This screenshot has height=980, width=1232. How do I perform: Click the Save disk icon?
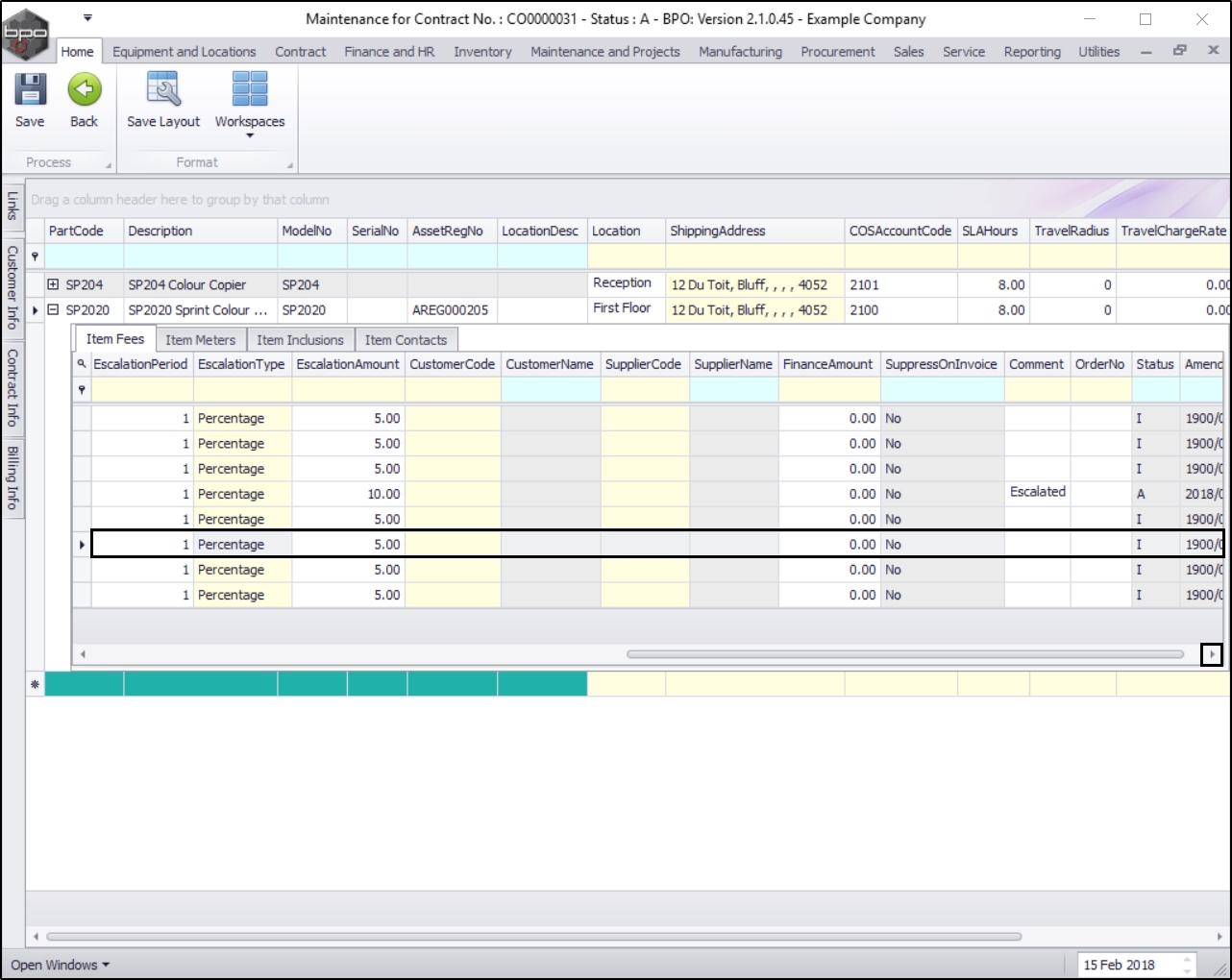click(x=30, y=90)
